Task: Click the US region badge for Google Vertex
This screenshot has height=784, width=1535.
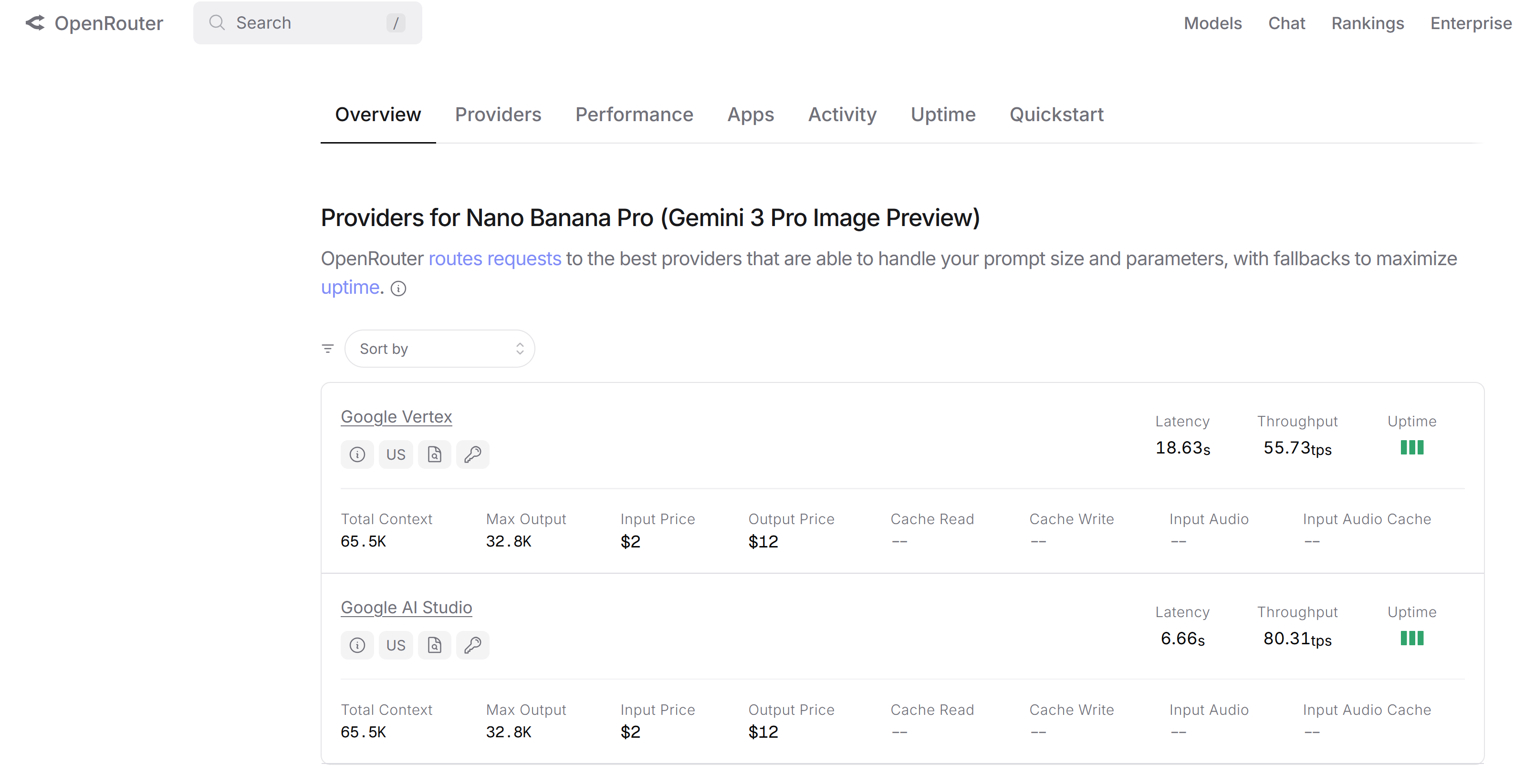Action: coord(396,454)
